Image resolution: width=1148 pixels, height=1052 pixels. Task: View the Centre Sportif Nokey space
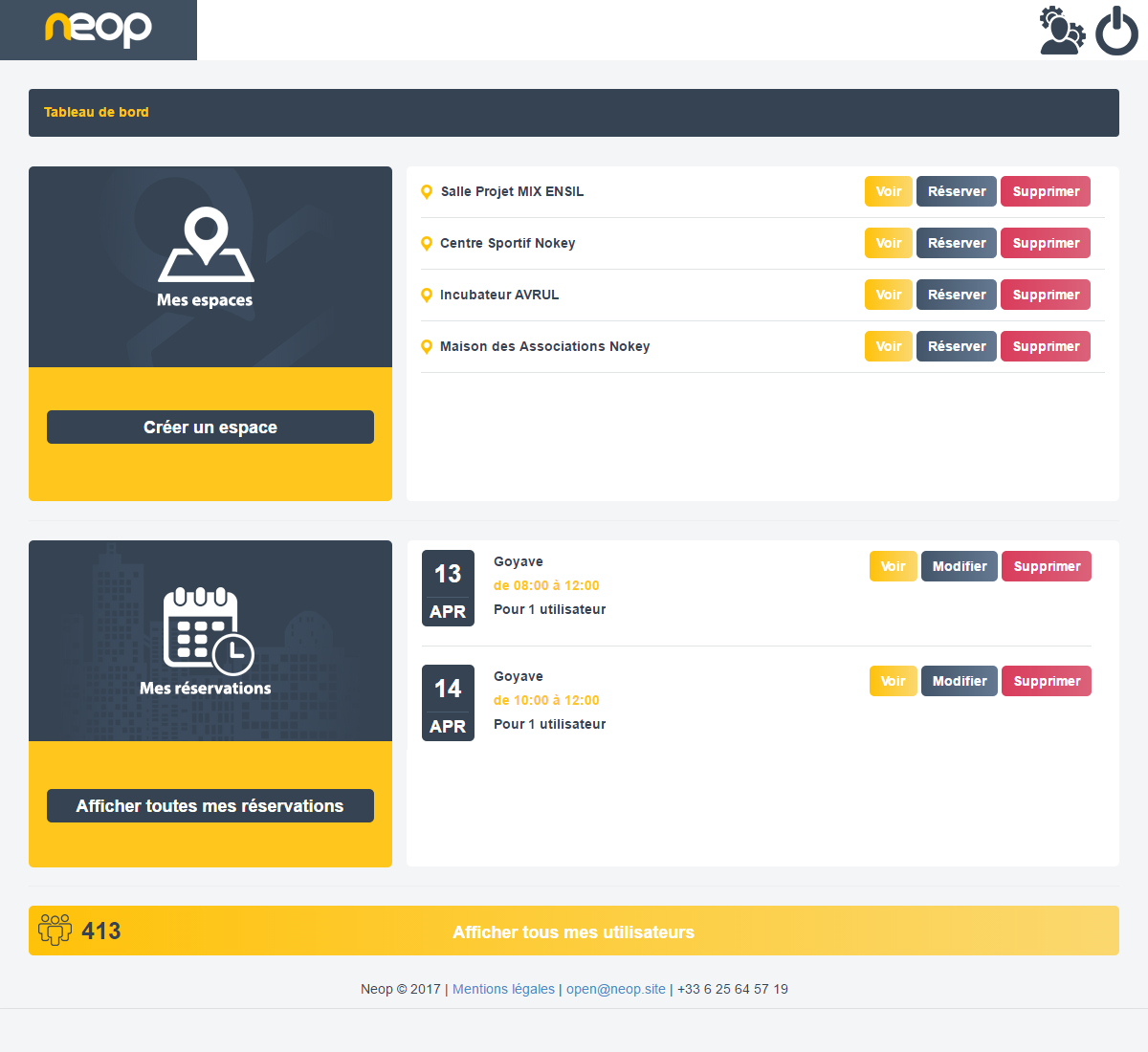[x=888, y=243]
